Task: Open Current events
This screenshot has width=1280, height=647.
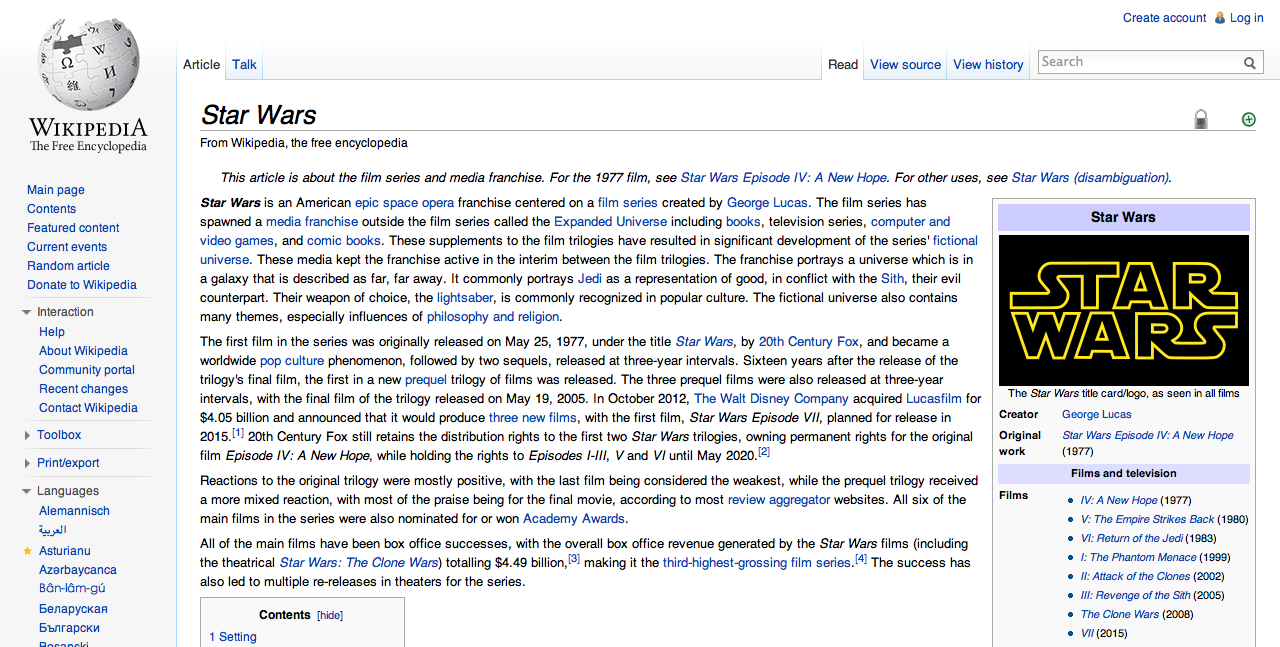Action: (x=67, y=247)
